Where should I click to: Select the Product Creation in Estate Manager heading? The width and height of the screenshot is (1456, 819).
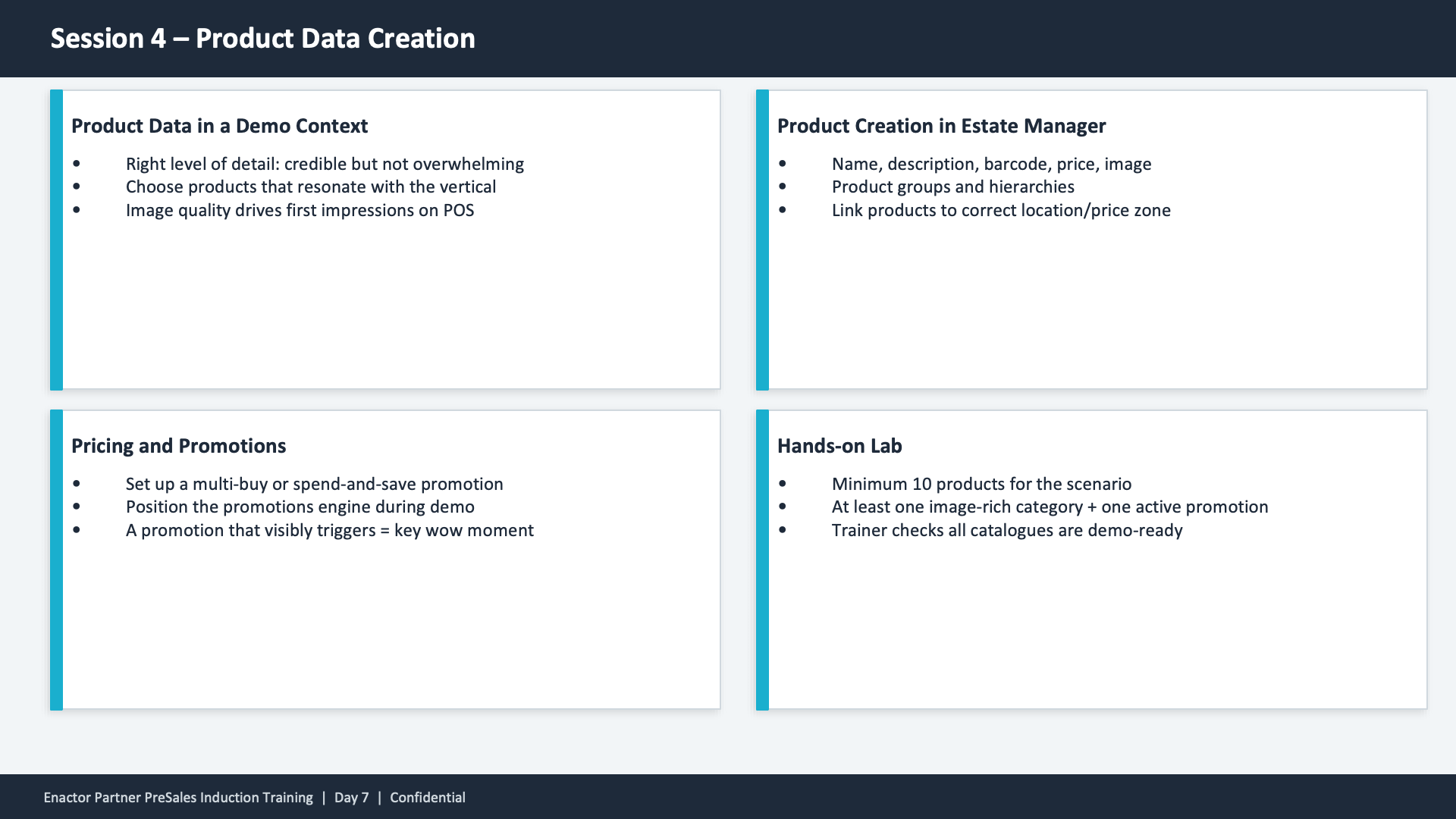[x=942, y=126]
